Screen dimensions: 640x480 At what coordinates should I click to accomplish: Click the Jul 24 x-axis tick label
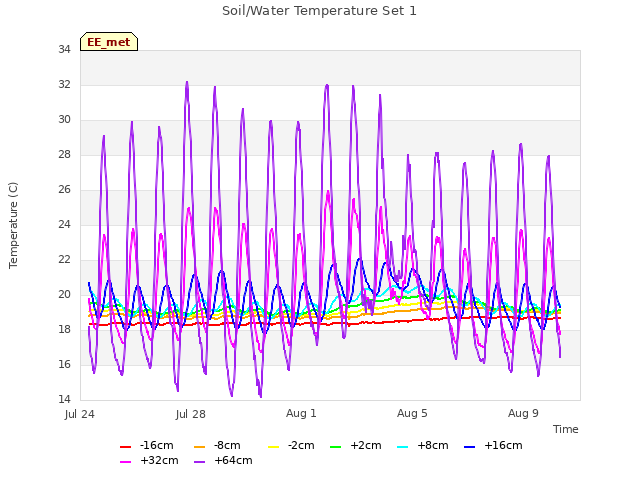80,414
